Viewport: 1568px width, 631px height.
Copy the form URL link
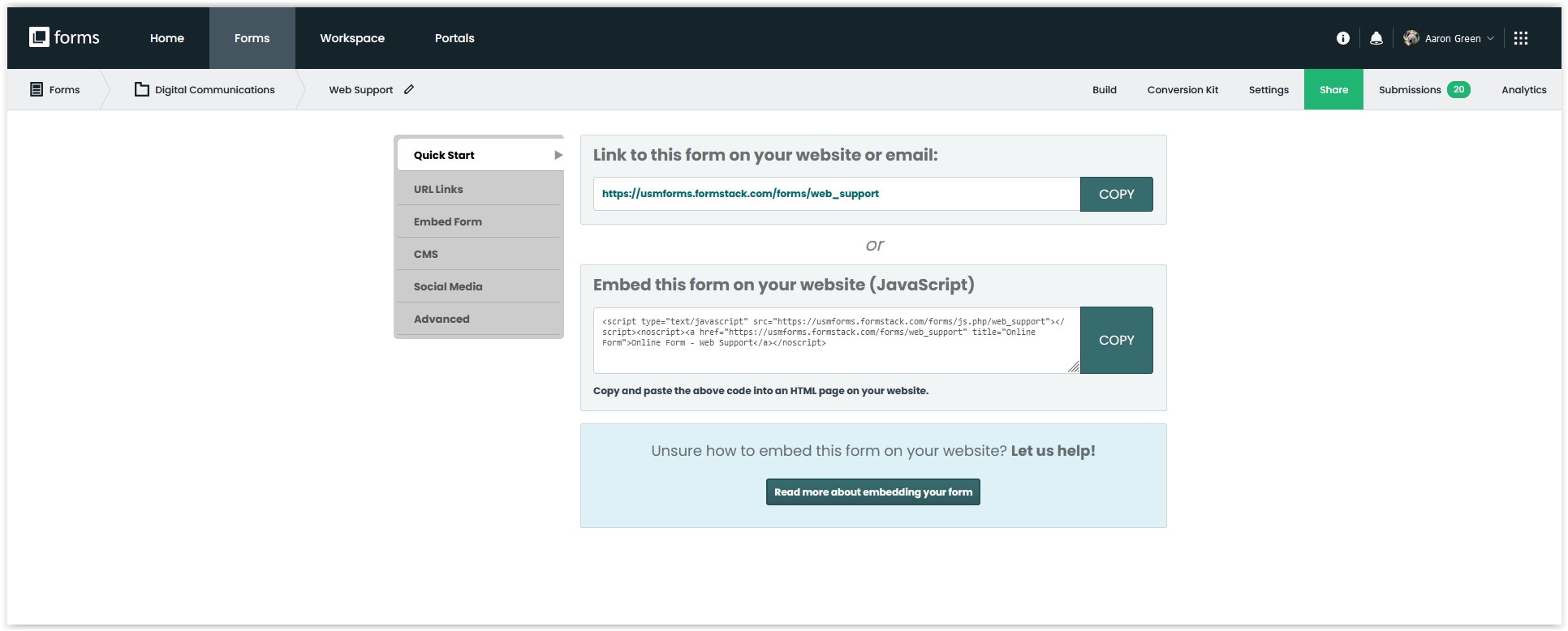coord(1117,194)
